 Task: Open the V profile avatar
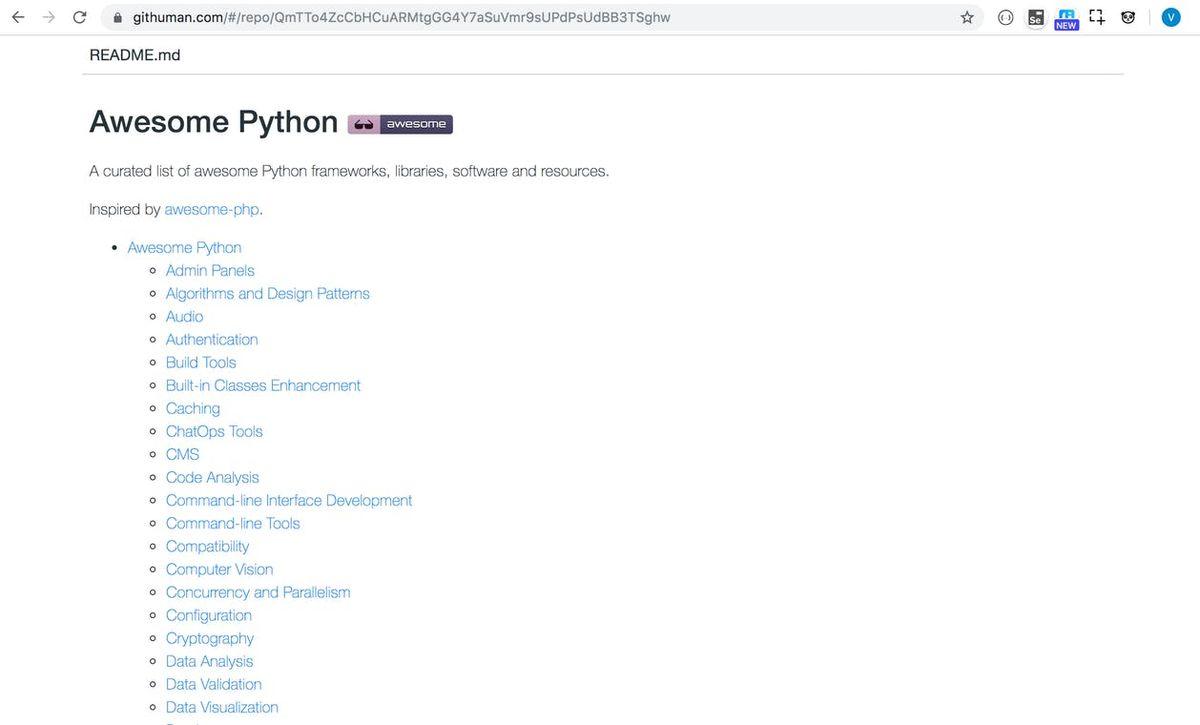(1171, 17)
